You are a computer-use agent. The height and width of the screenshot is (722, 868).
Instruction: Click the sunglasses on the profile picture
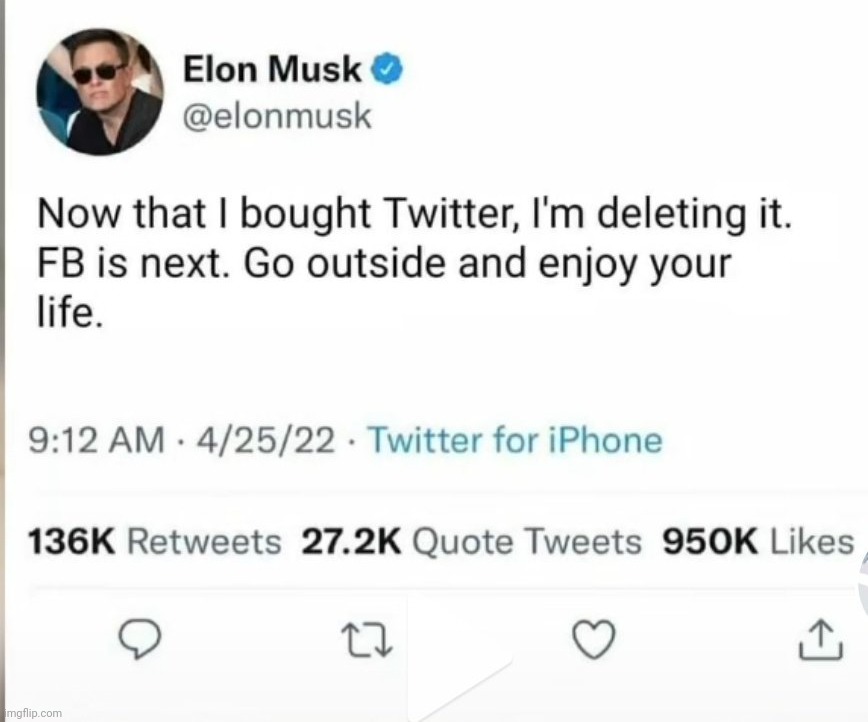pyautogui.click(x=100, y=72)
